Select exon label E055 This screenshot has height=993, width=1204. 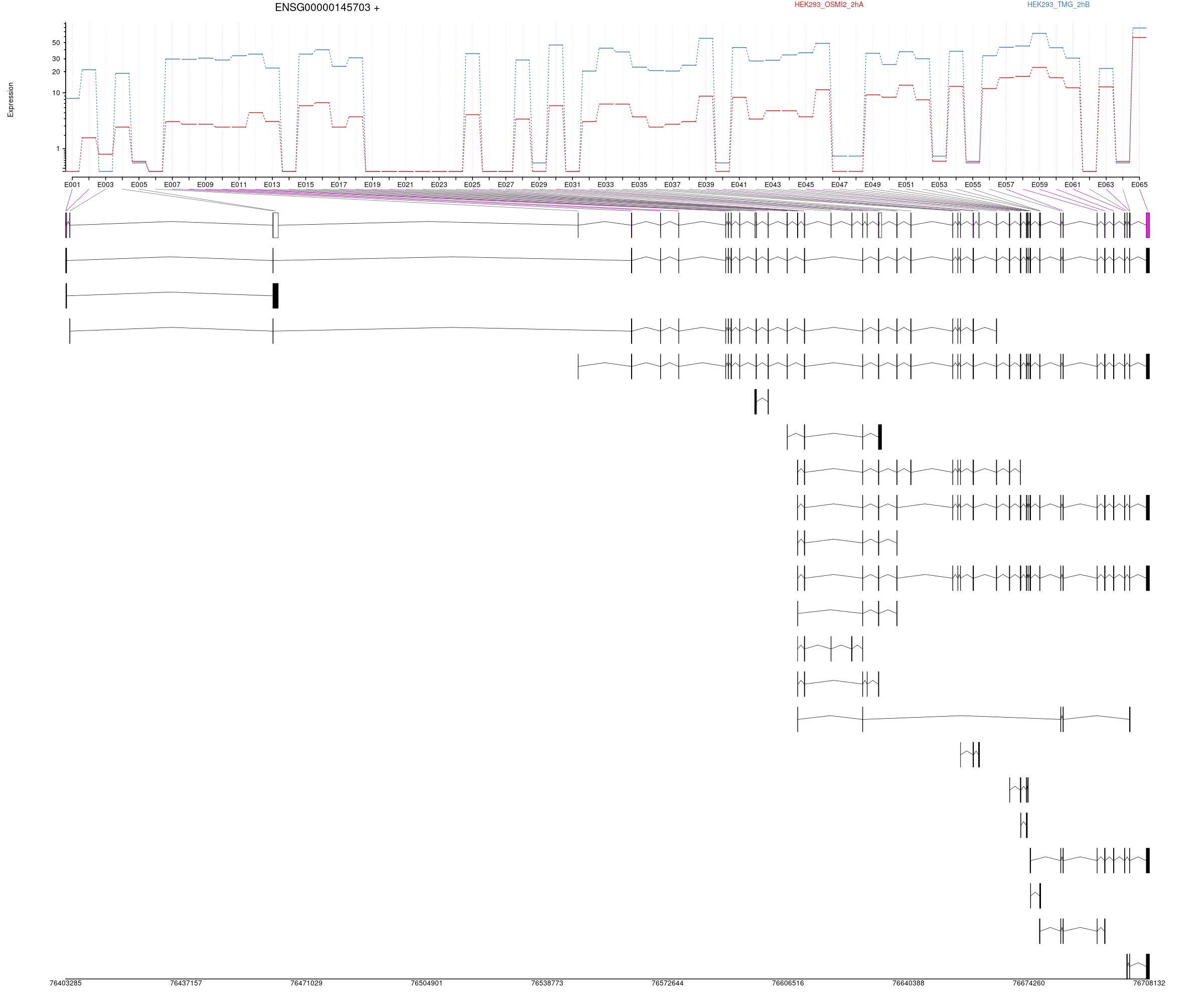tap(973, 185)
